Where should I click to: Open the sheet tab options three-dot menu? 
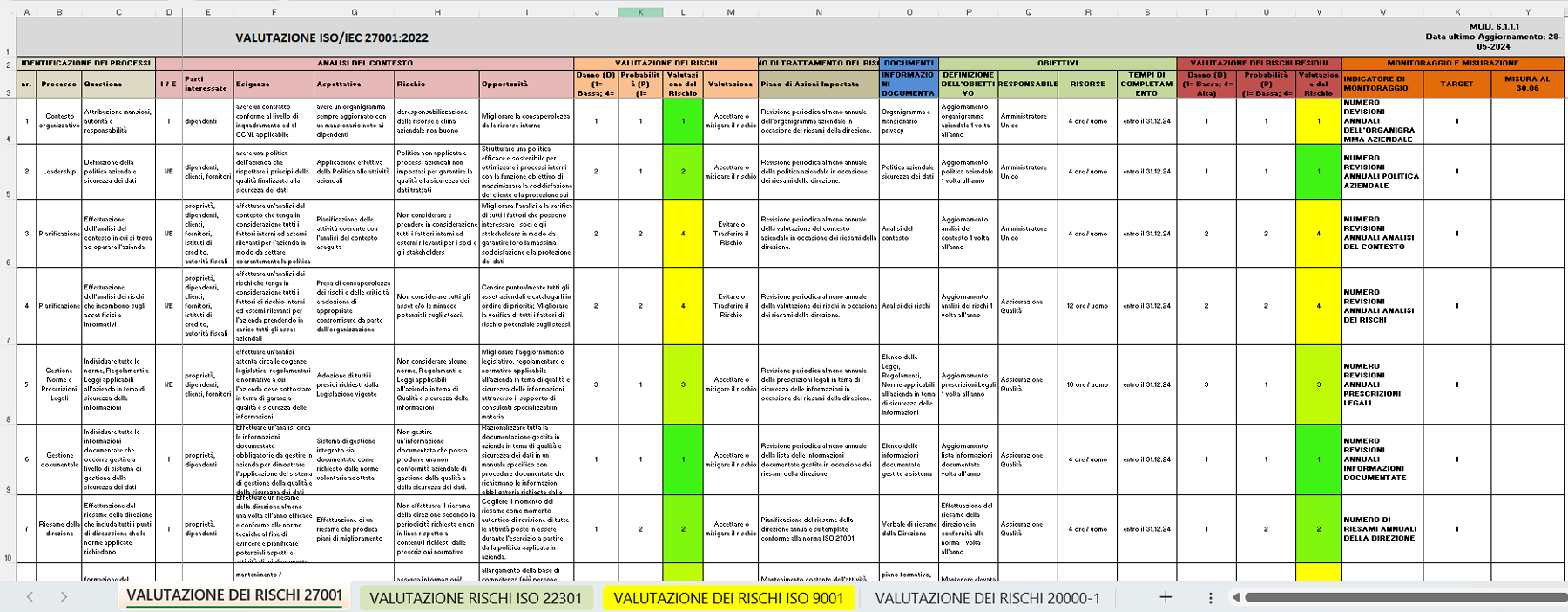pos(1210,597)
